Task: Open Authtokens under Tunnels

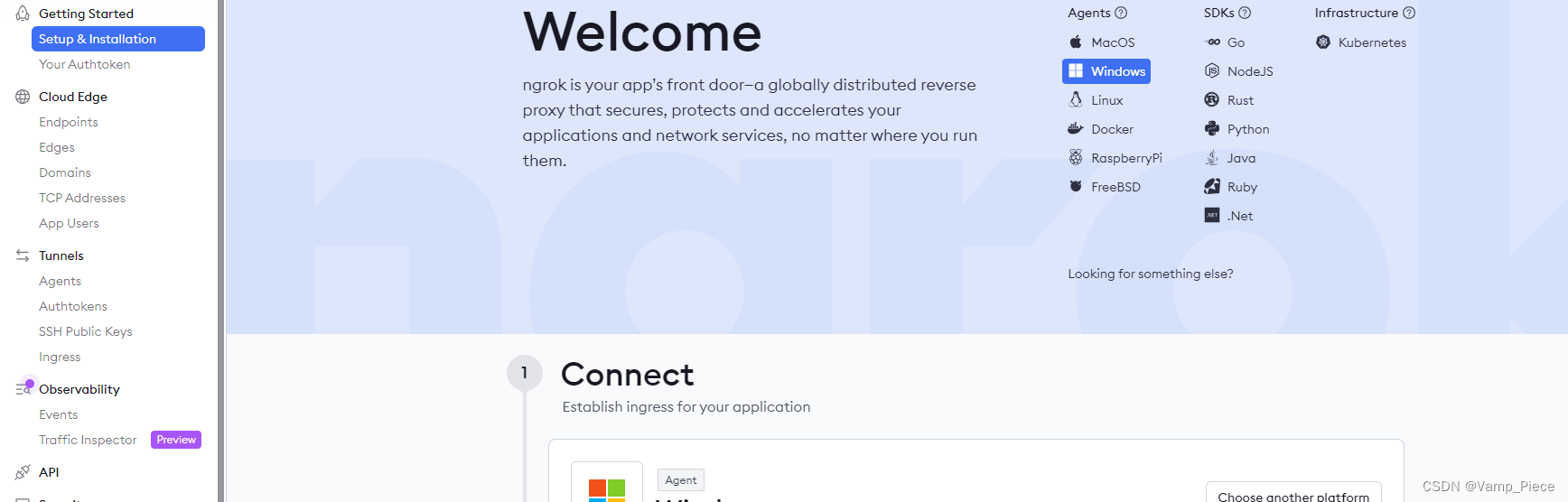Action: pos(73,306)
